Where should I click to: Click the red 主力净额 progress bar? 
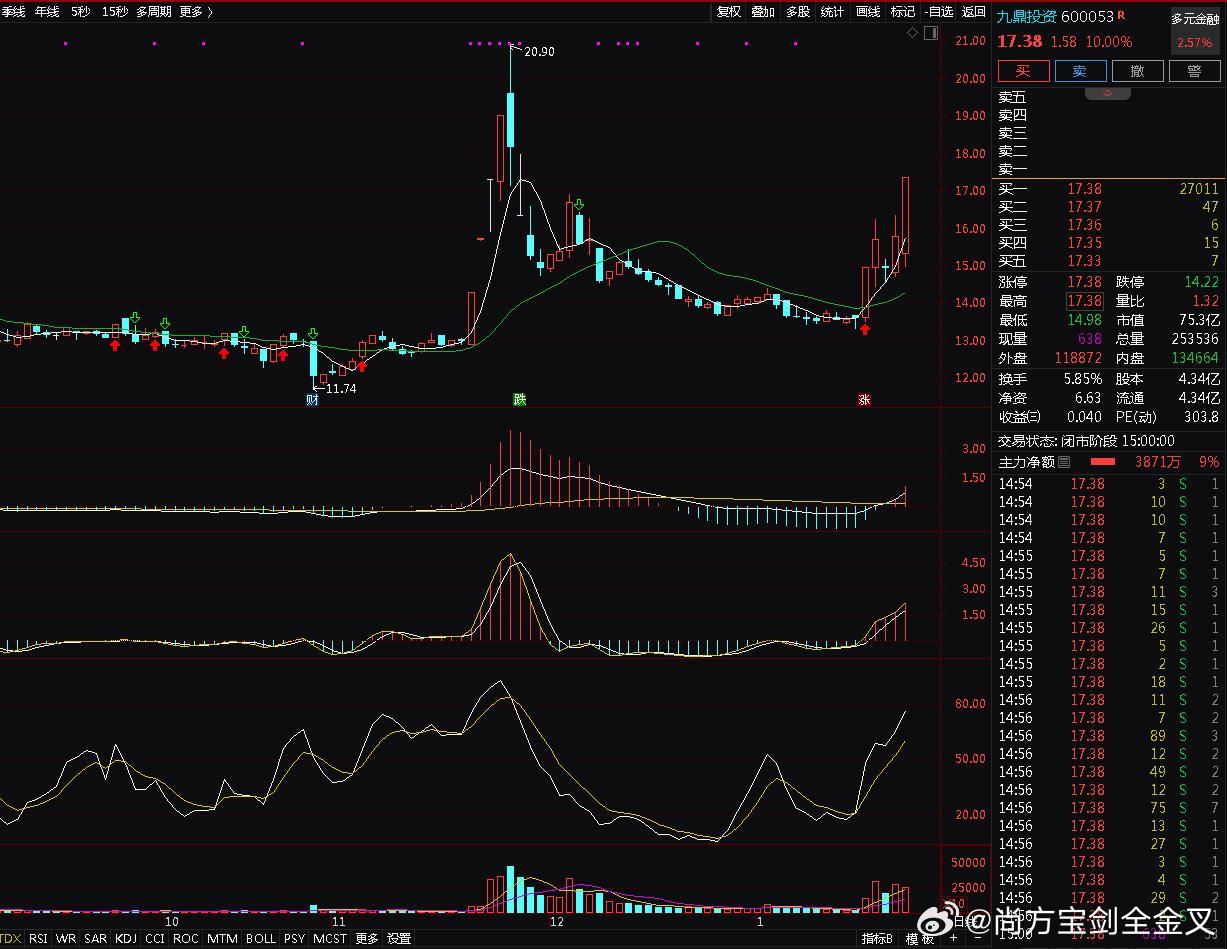(x=1102, y=462)
